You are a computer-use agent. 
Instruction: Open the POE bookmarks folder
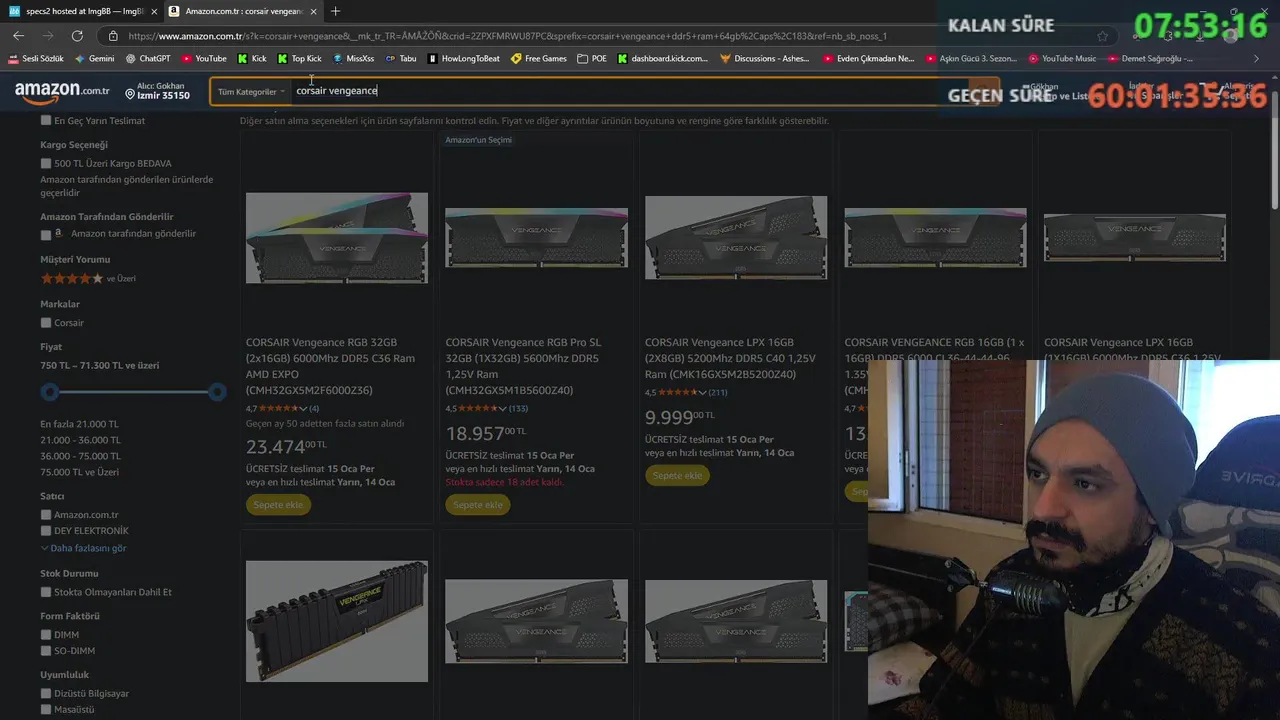tap(592, 59)
